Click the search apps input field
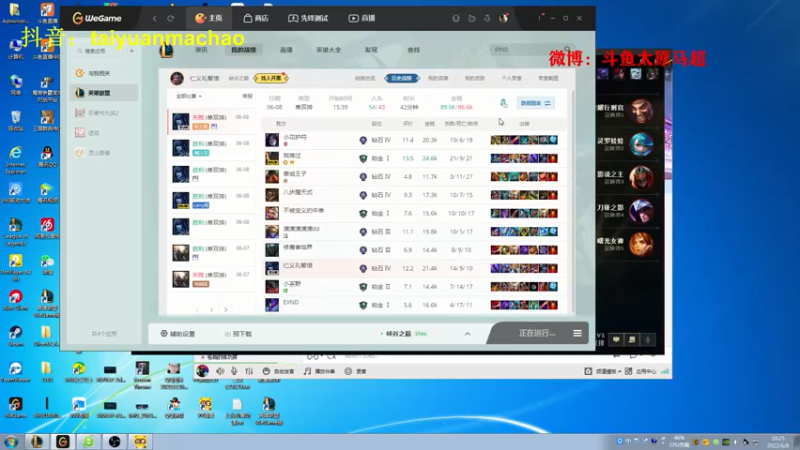The width and height of the screenshot is (800, 450). [101, 51]
